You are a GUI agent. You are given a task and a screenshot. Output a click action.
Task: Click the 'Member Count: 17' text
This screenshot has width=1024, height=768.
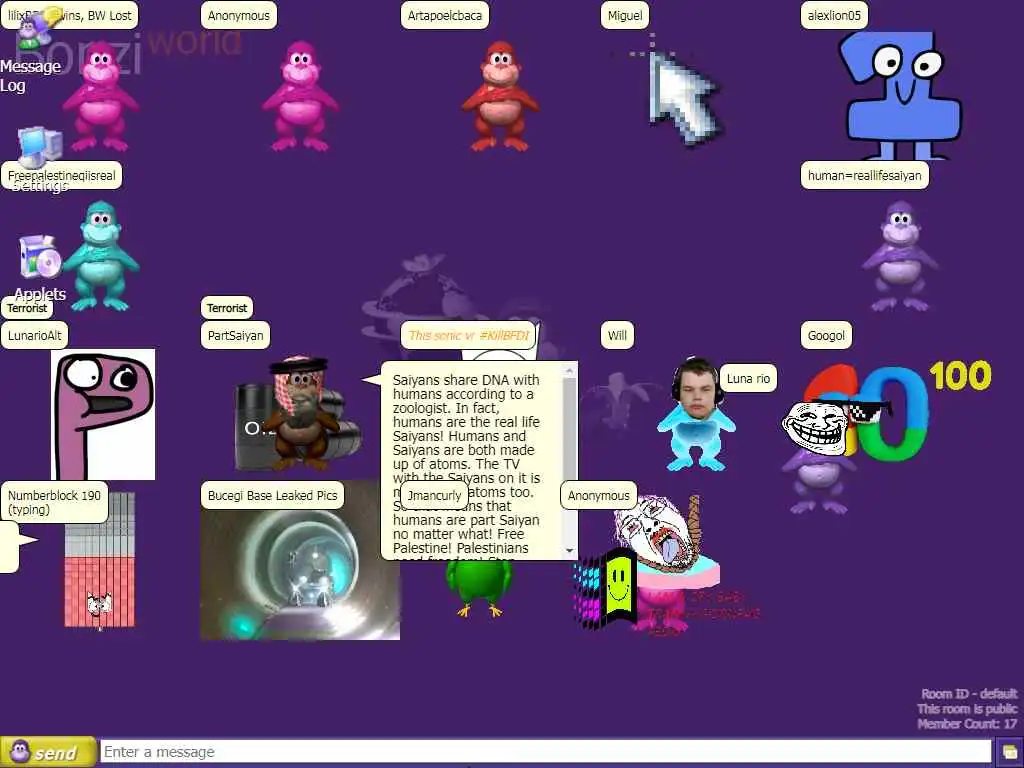click(967, 724)
